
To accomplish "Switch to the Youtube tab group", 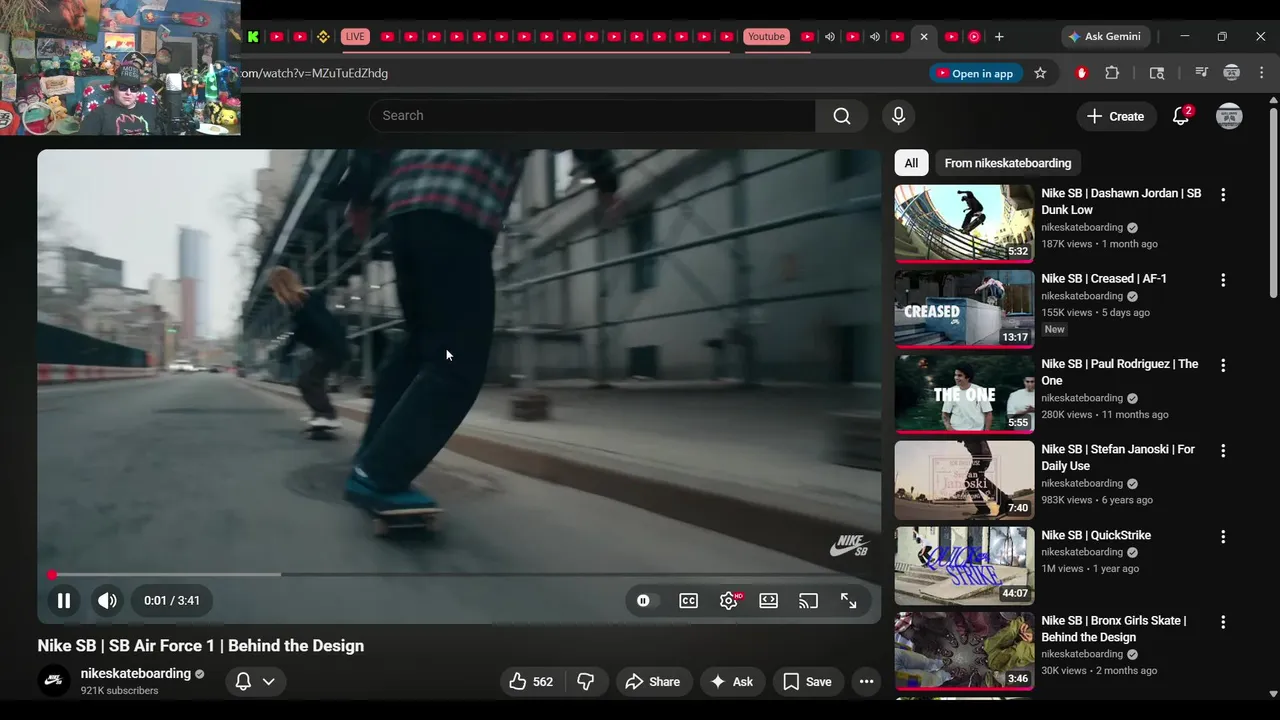I will tap(766, 37).
